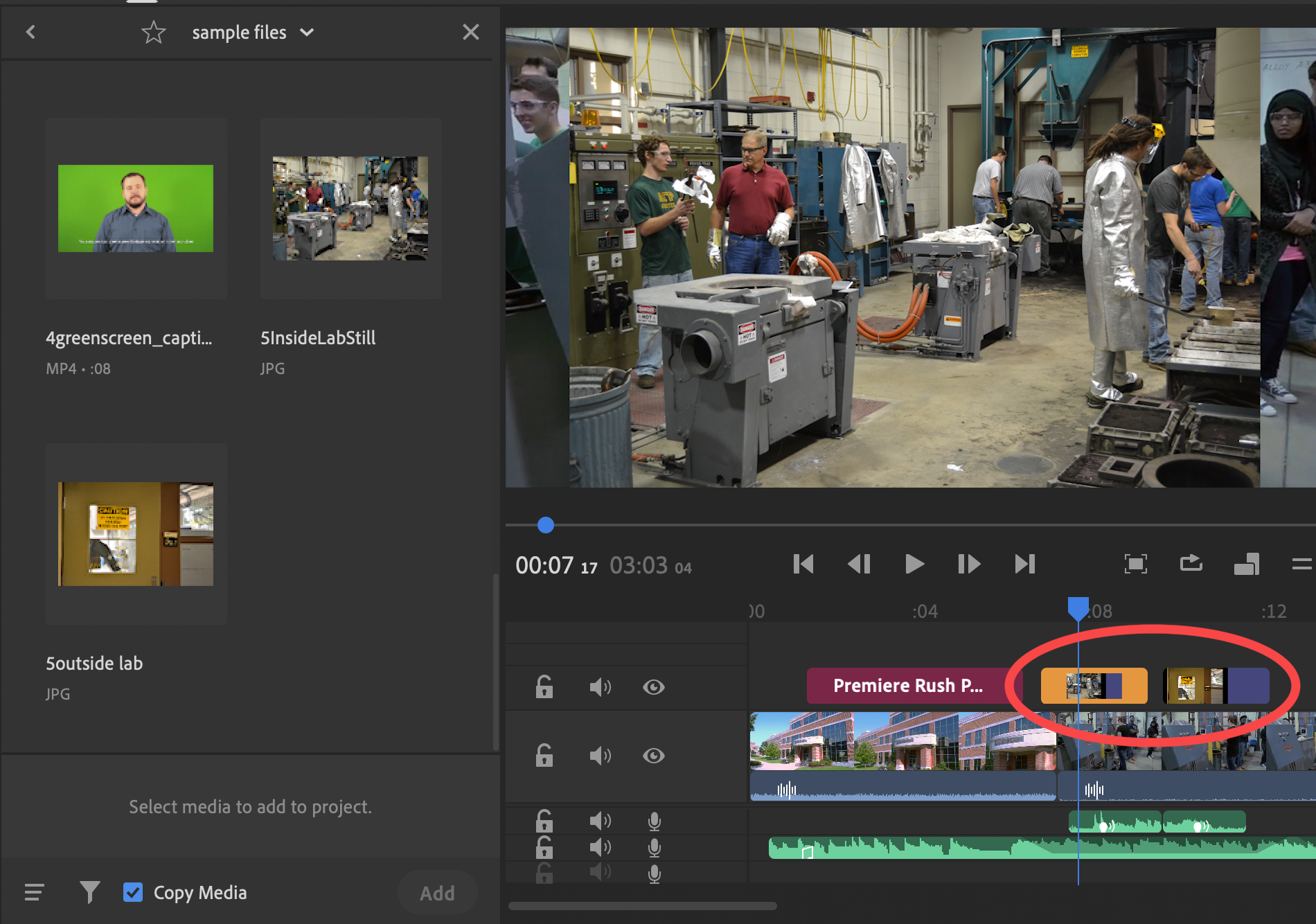This screenshot has width=1316, height=924.
Task: Record voiceover on second audio track
Action: pos(654,848)
